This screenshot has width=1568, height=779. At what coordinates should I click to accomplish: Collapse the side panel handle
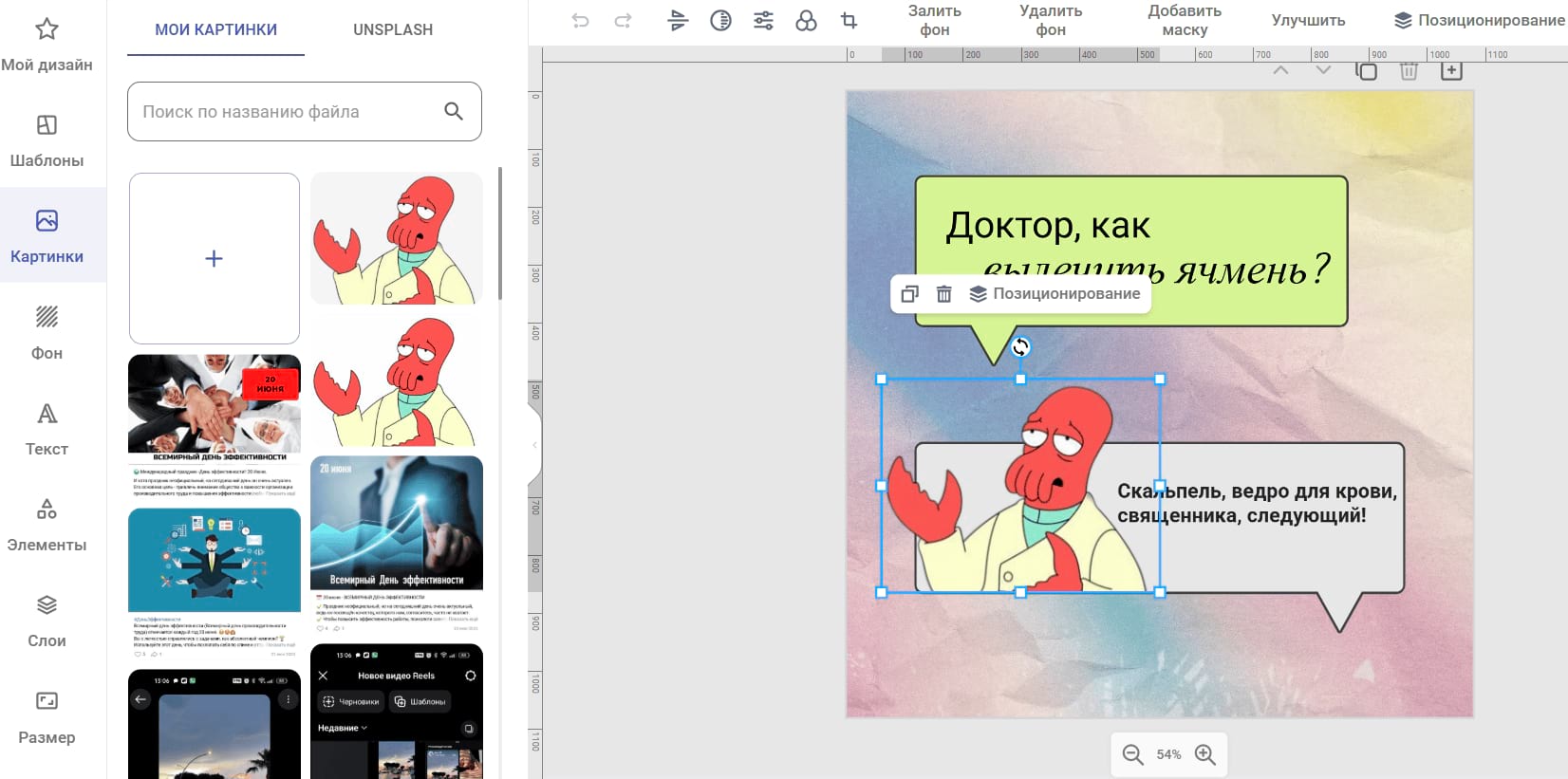tap(534, 444)
